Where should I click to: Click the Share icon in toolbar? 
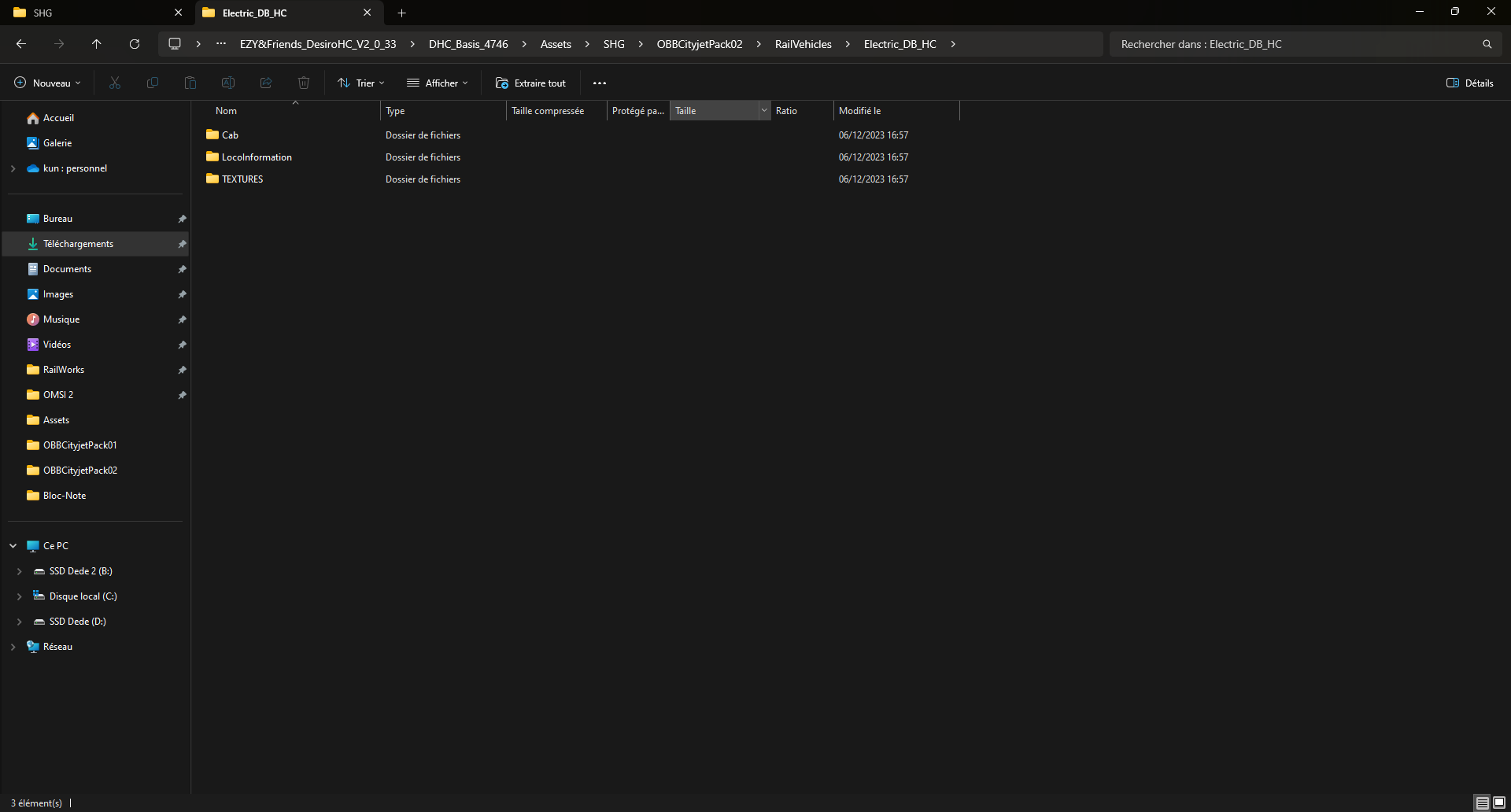pos(266,83)
